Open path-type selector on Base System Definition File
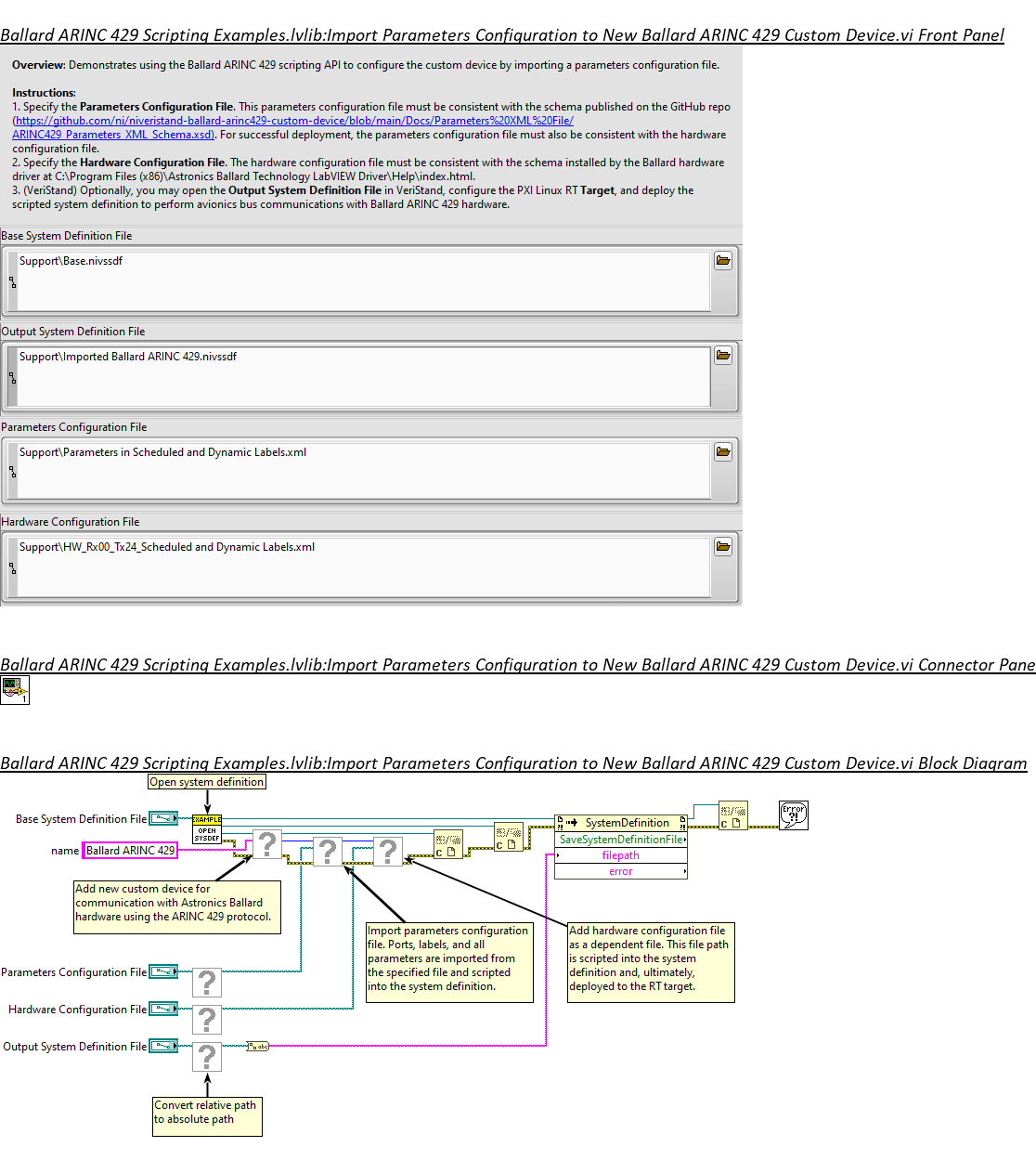 point(12,281)
